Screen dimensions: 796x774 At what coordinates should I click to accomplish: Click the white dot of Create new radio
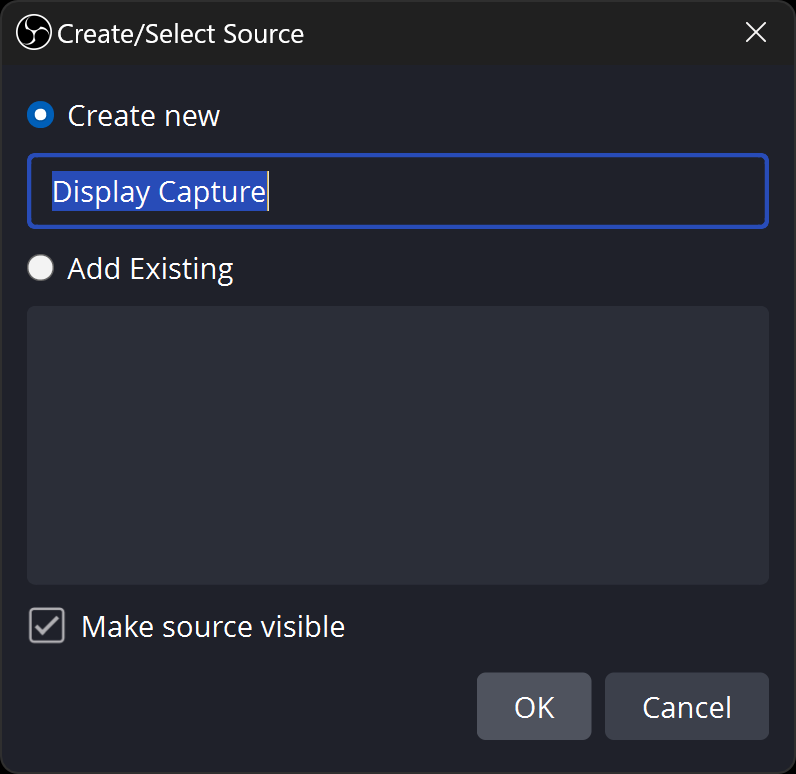pos(40,116)
